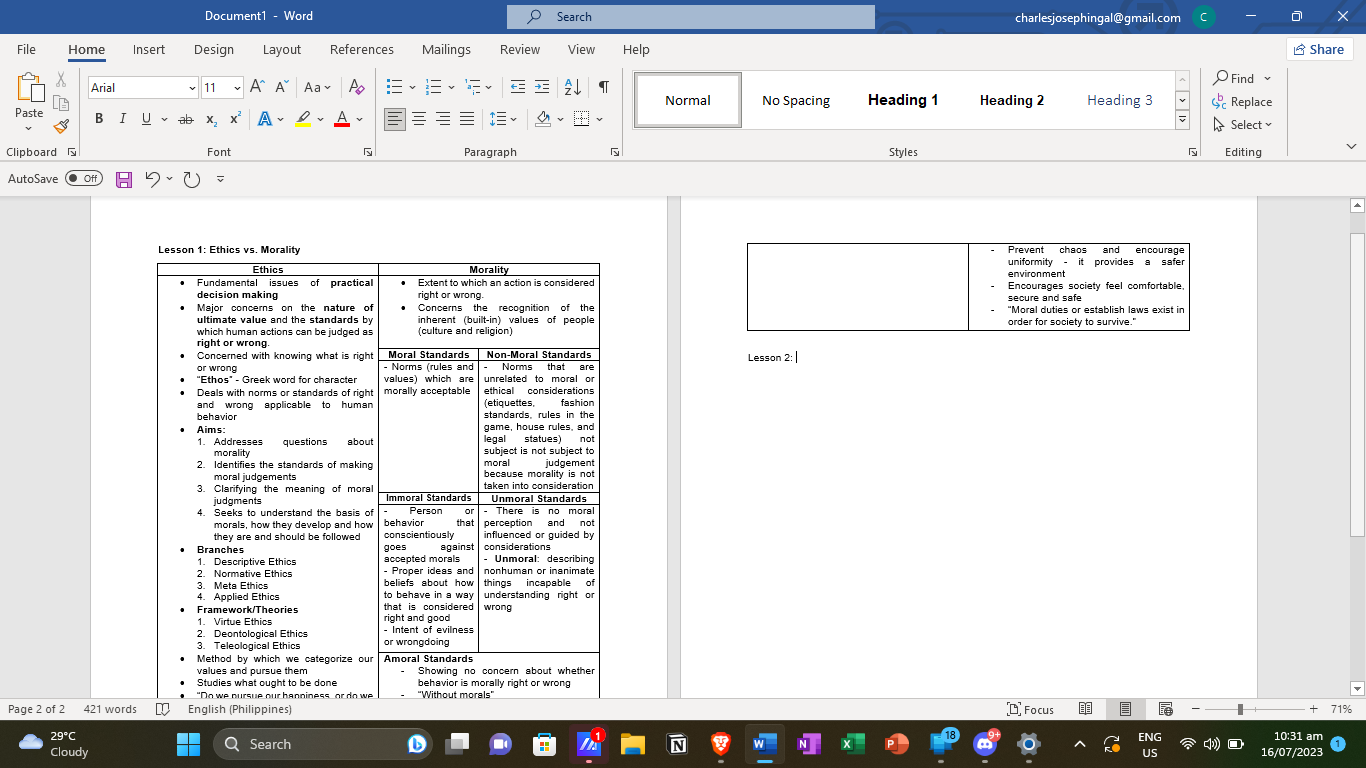1366x768 pixels.
Task: Apply strikethrough formatting
Action: point(185,119)
